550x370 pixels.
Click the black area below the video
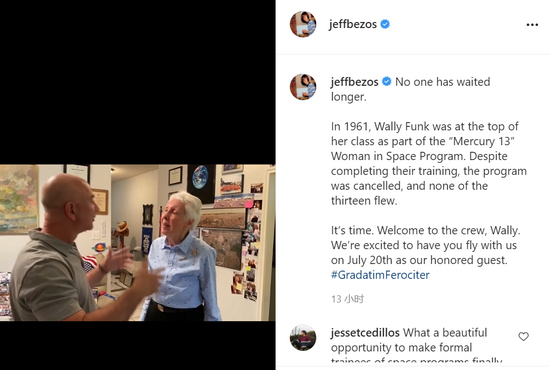[x=138, y=345]
